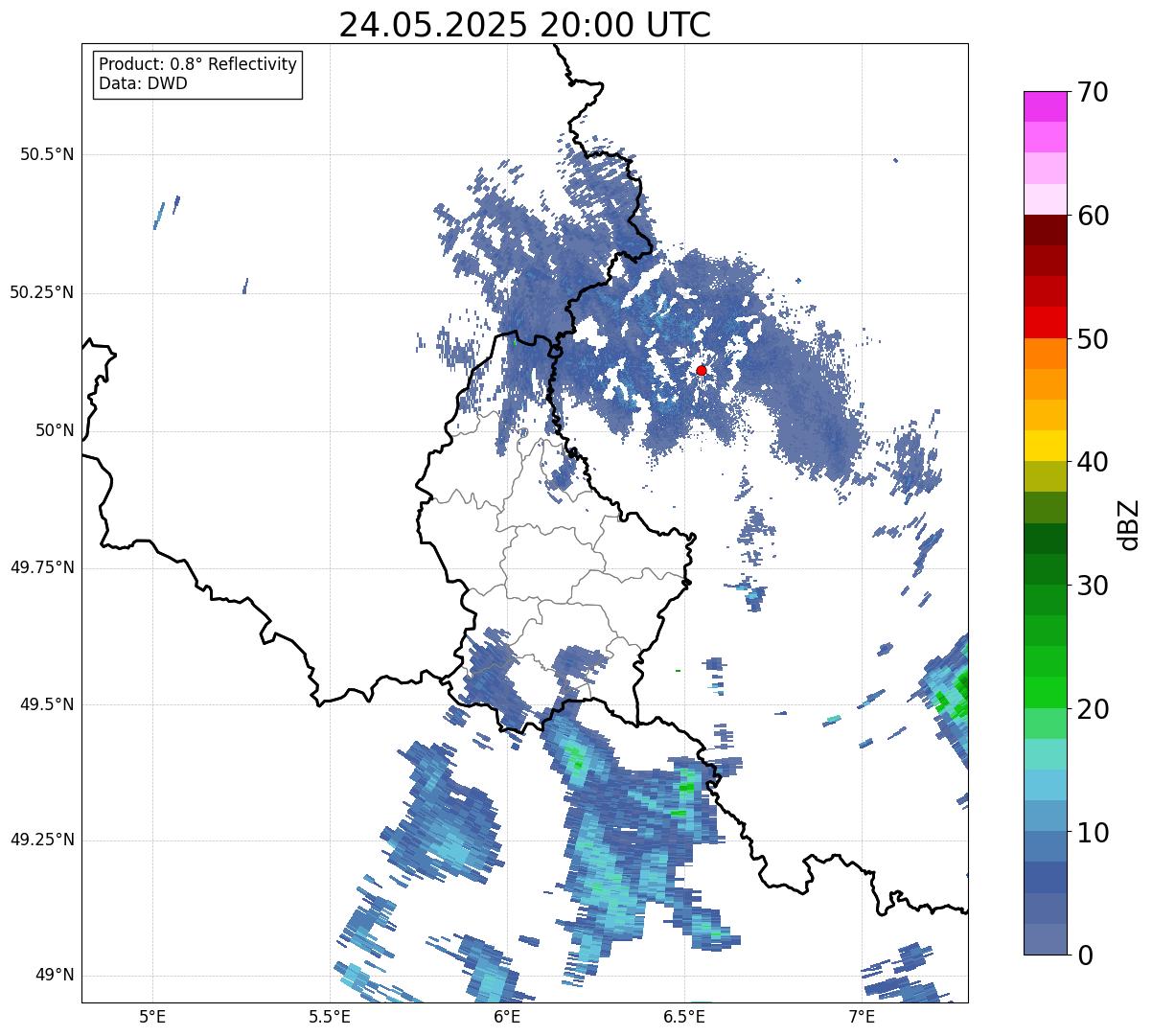
Task: Click the vertical dBZ colorbar axis label
Action: click(x=1129, y=524)
